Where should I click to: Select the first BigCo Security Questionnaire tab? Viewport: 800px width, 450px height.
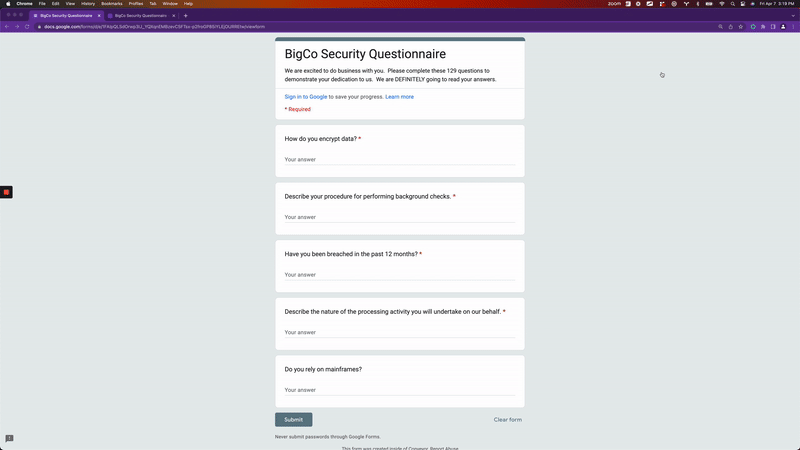tap(65, 16)
